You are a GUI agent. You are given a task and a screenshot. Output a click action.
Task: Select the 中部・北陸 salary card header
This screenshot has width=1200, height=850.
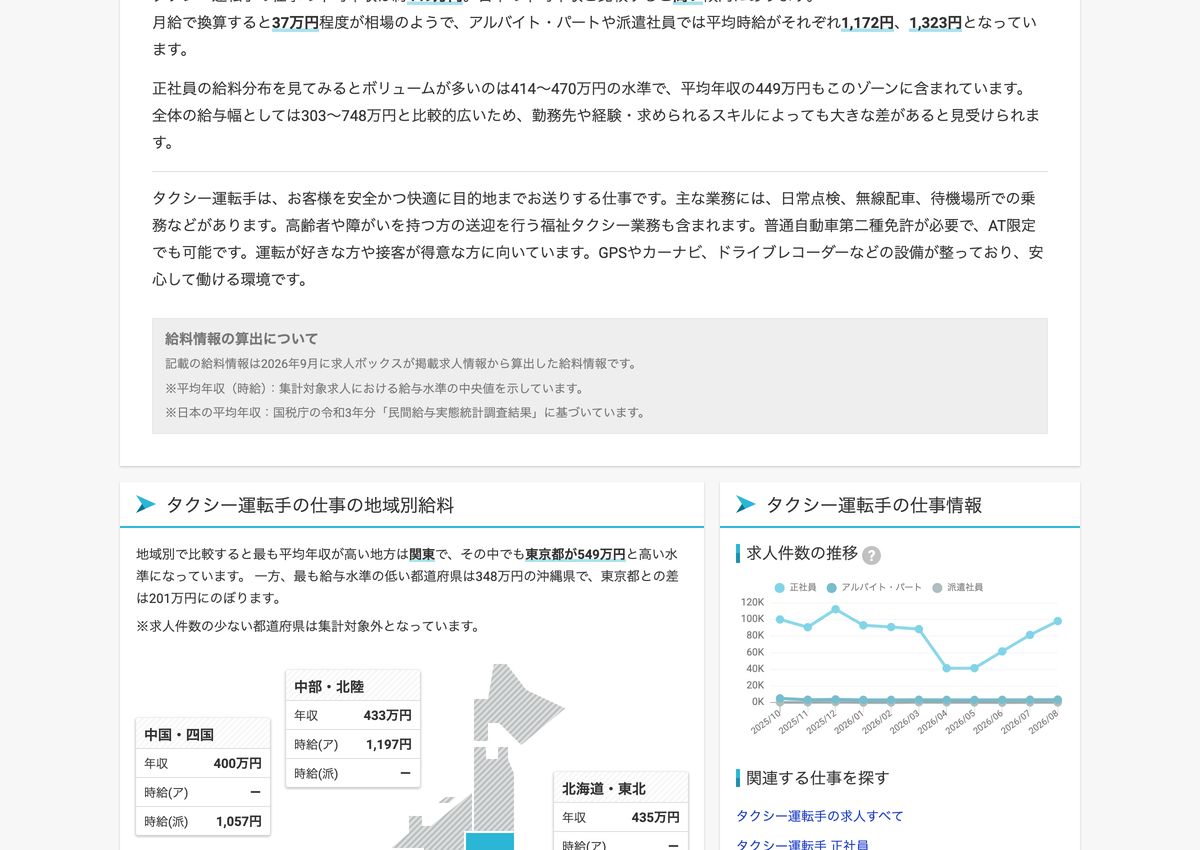[x=353, y=686]
